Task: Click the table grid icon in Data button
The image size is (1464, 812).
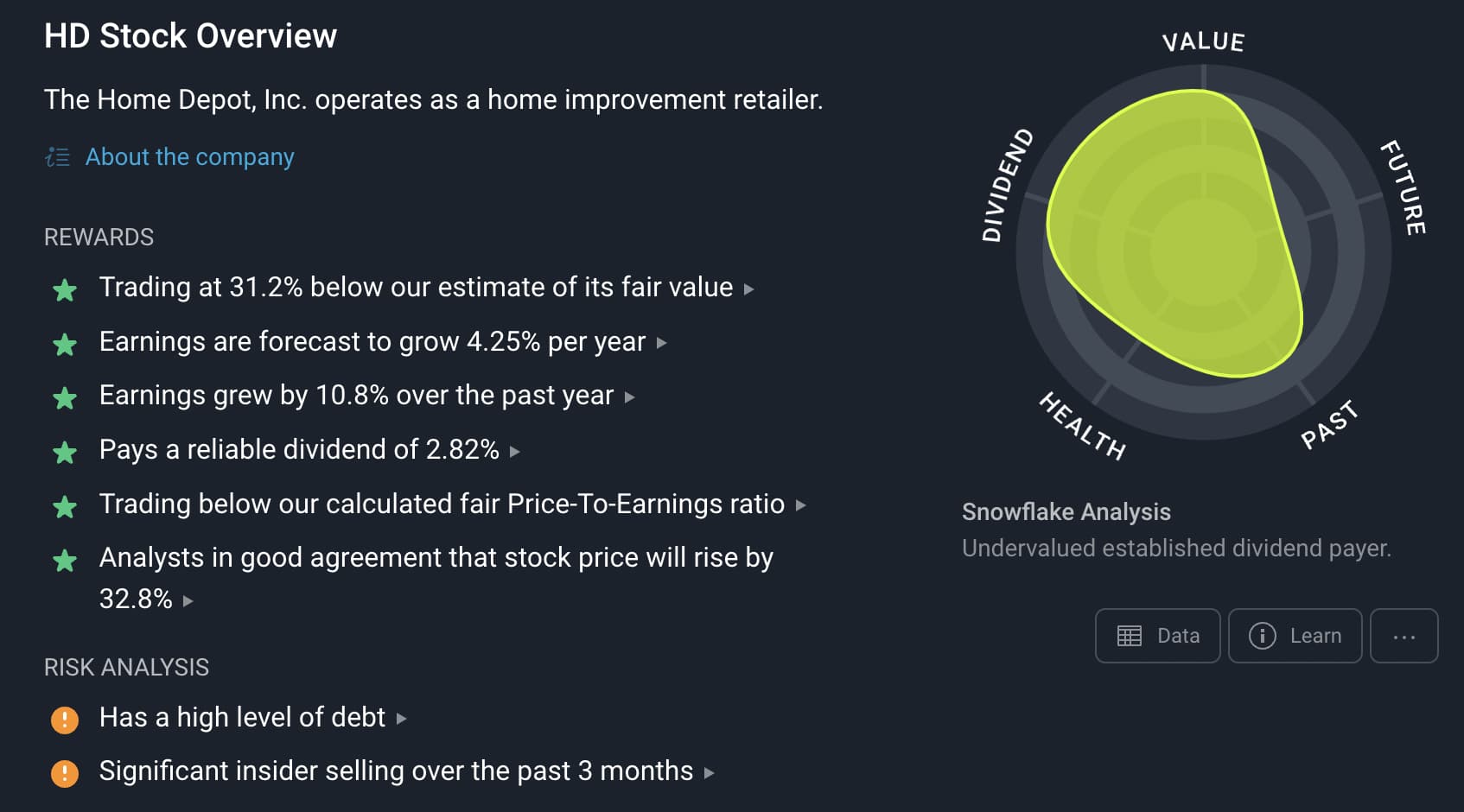Action: pos(1130,636)
